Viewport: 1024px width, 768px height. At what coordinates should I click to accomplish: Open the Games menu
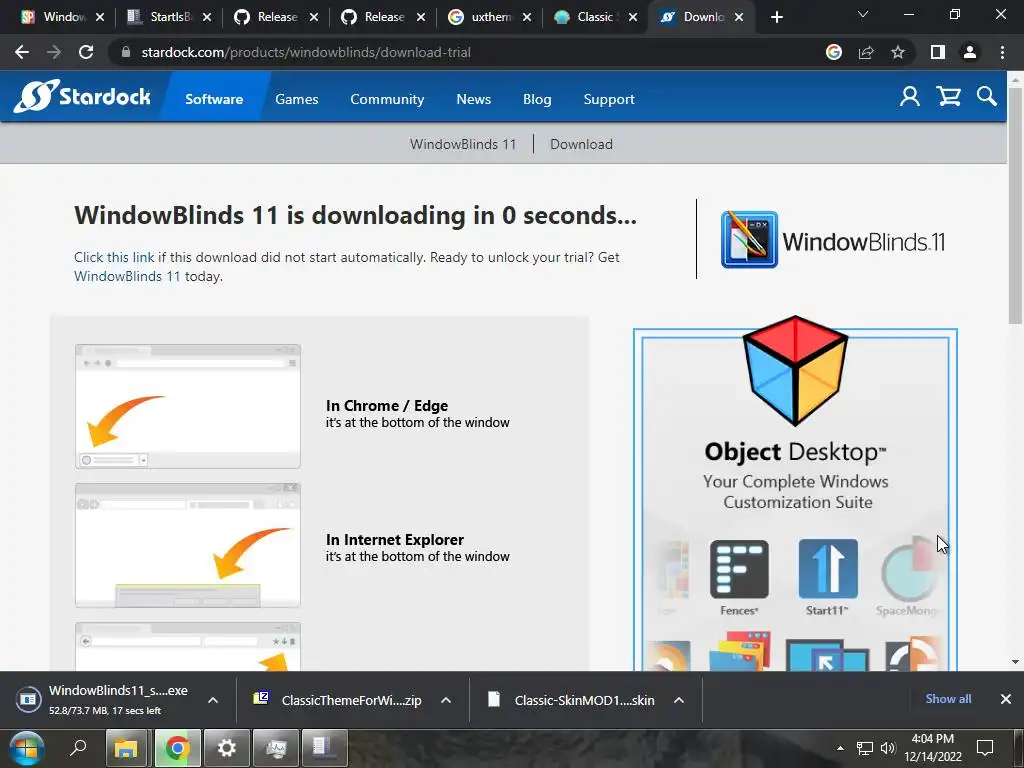point(296,99)
